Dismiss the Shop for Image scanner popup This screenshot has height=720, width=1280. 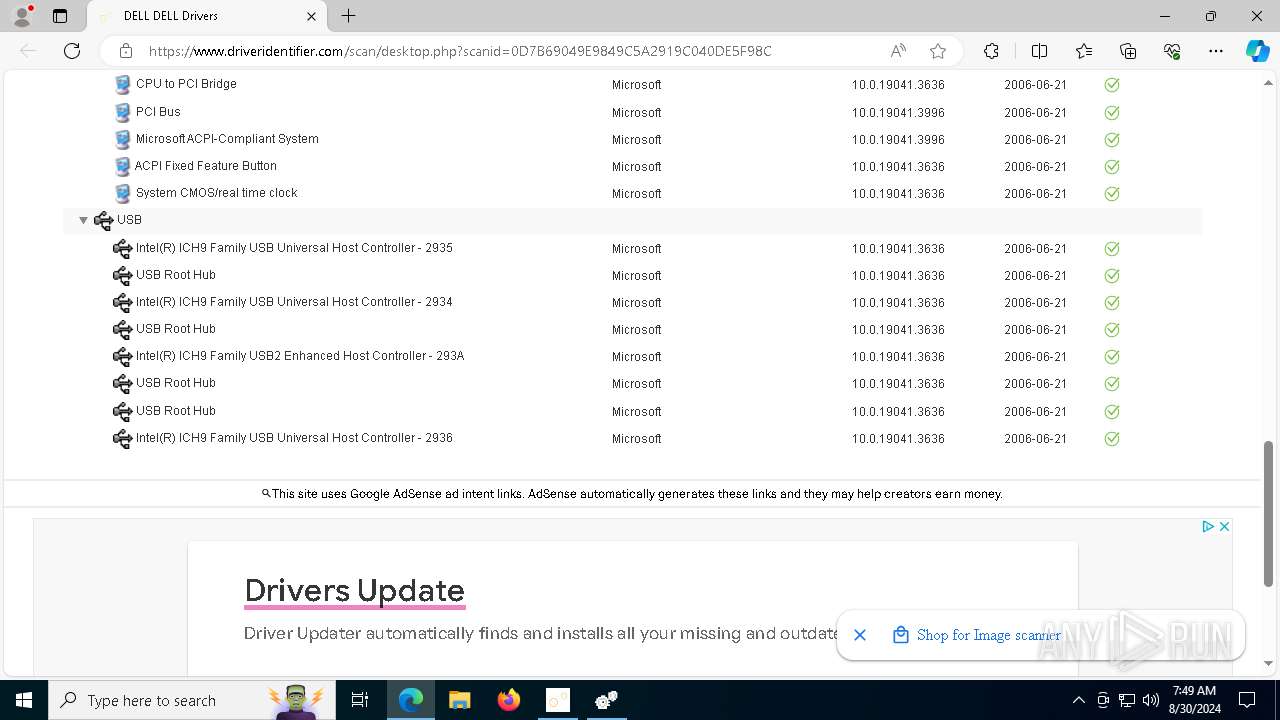click(x=860, y=635)
